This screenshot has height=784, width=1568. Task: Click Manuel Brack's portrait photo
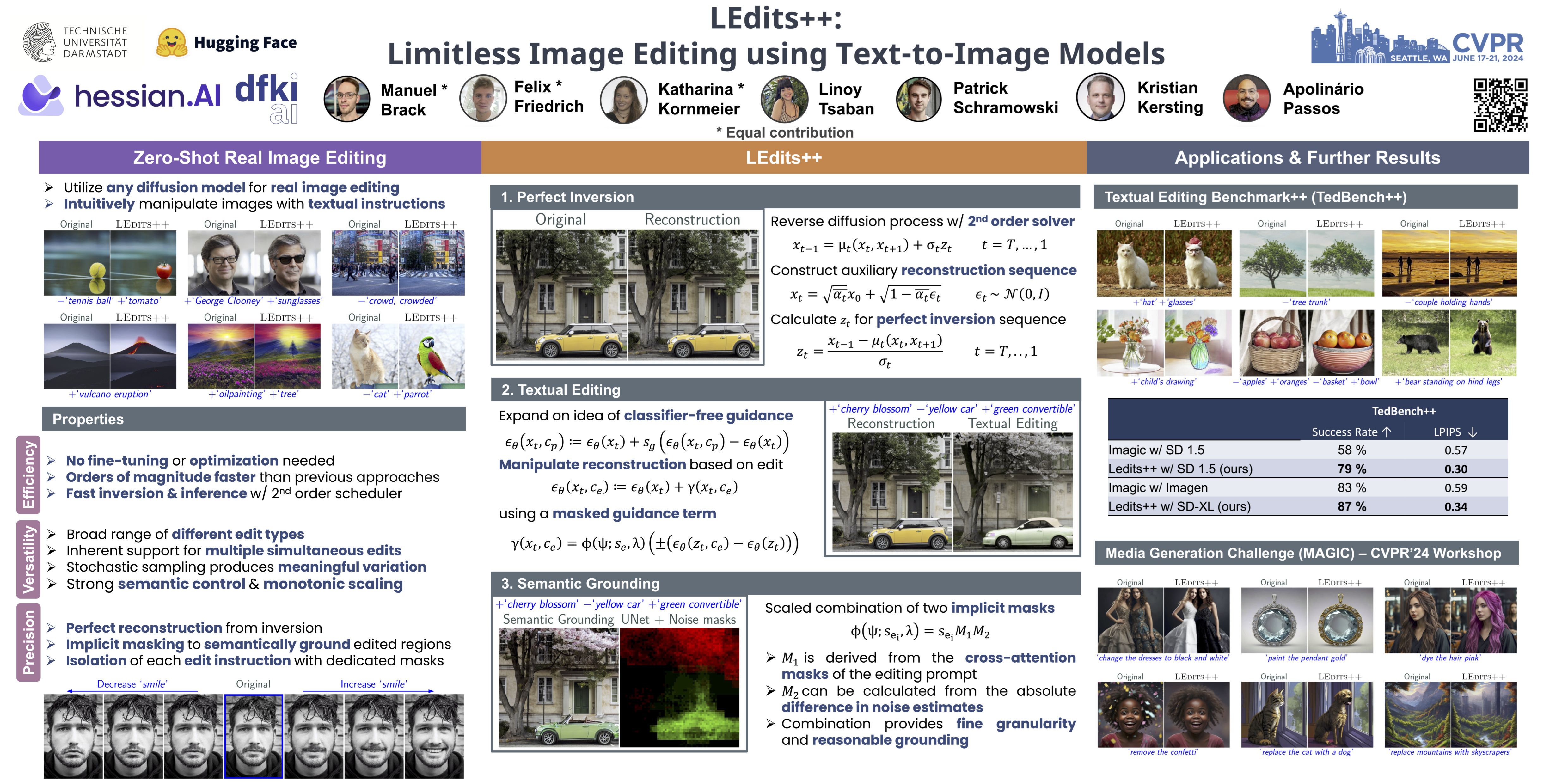(347, 99)
